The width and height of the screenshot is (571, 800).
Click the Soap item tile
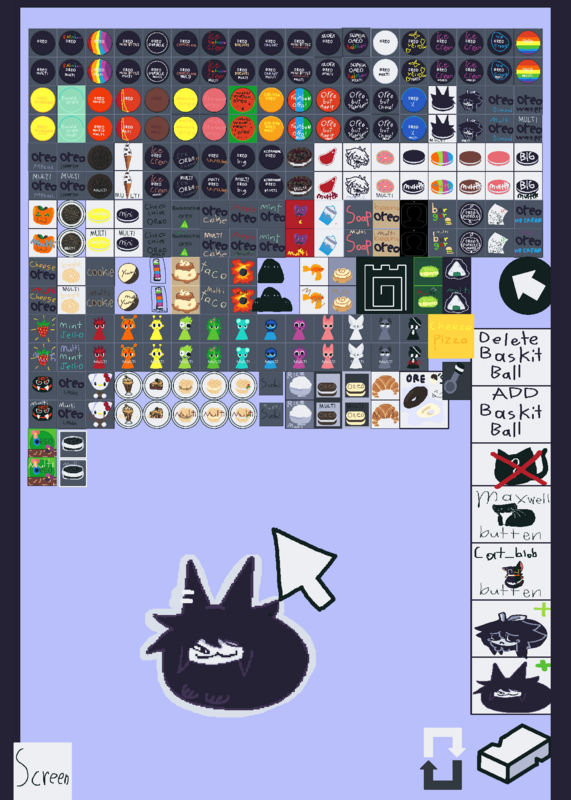click(358, 215)
